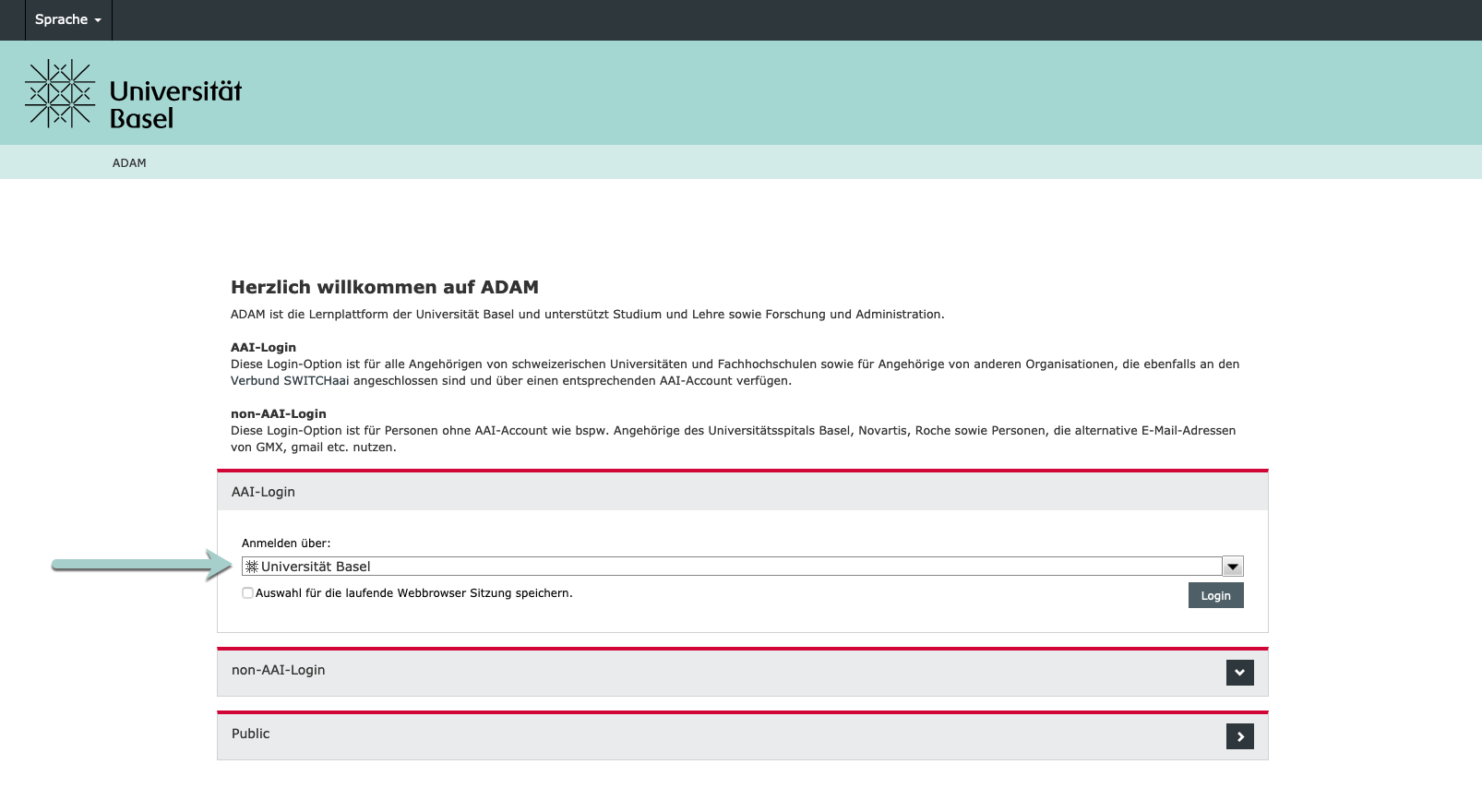
Task: Expand the non-AAI-Login section
Action: pos(278,670)
